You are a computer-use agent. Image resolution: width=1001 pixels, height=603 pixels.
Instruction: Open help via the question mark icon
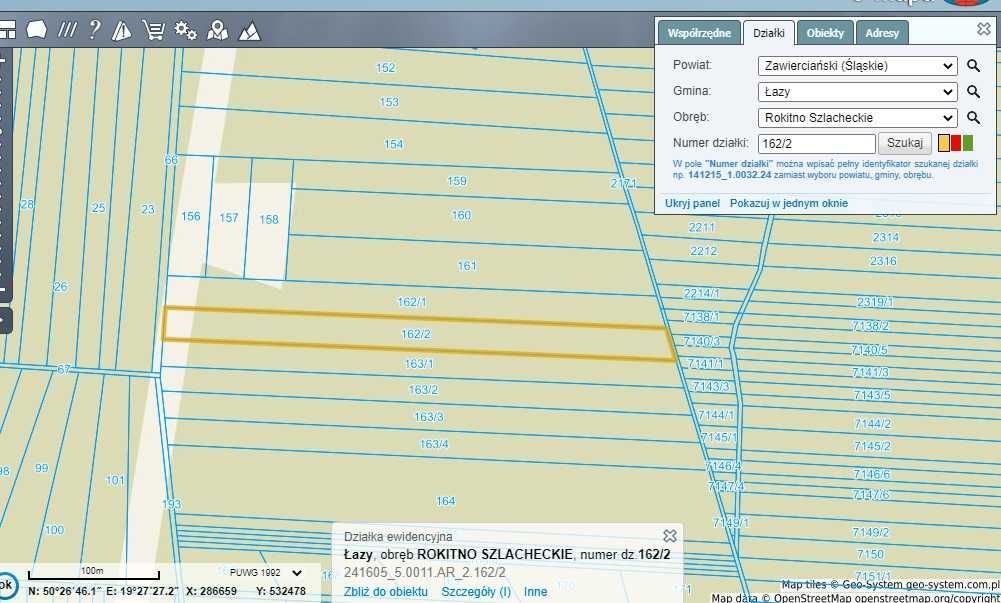coord(94,30)
